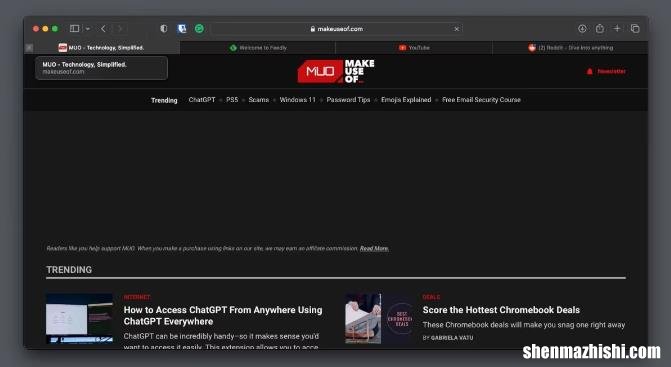The width and height of the screenshot is (671, 367).
Task: Open the Emojis Explained trending topic
Action: pyautogui.click(x=406, y=100)
